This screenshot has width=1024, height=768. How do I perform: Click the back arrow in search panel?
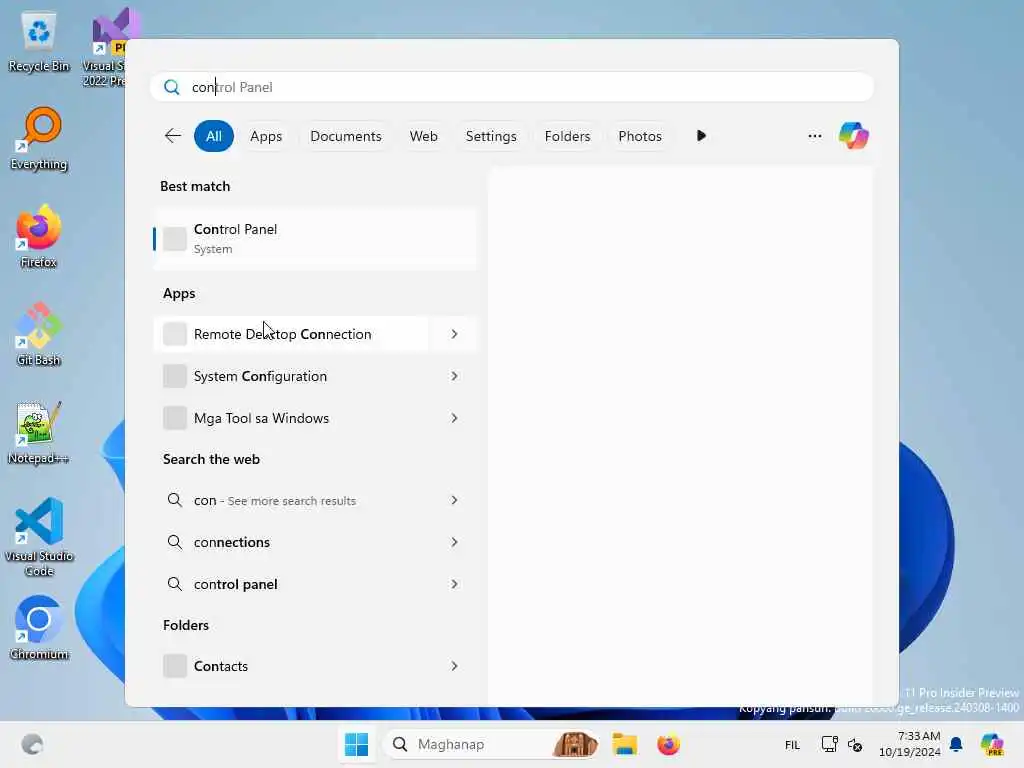pos(172,136)
